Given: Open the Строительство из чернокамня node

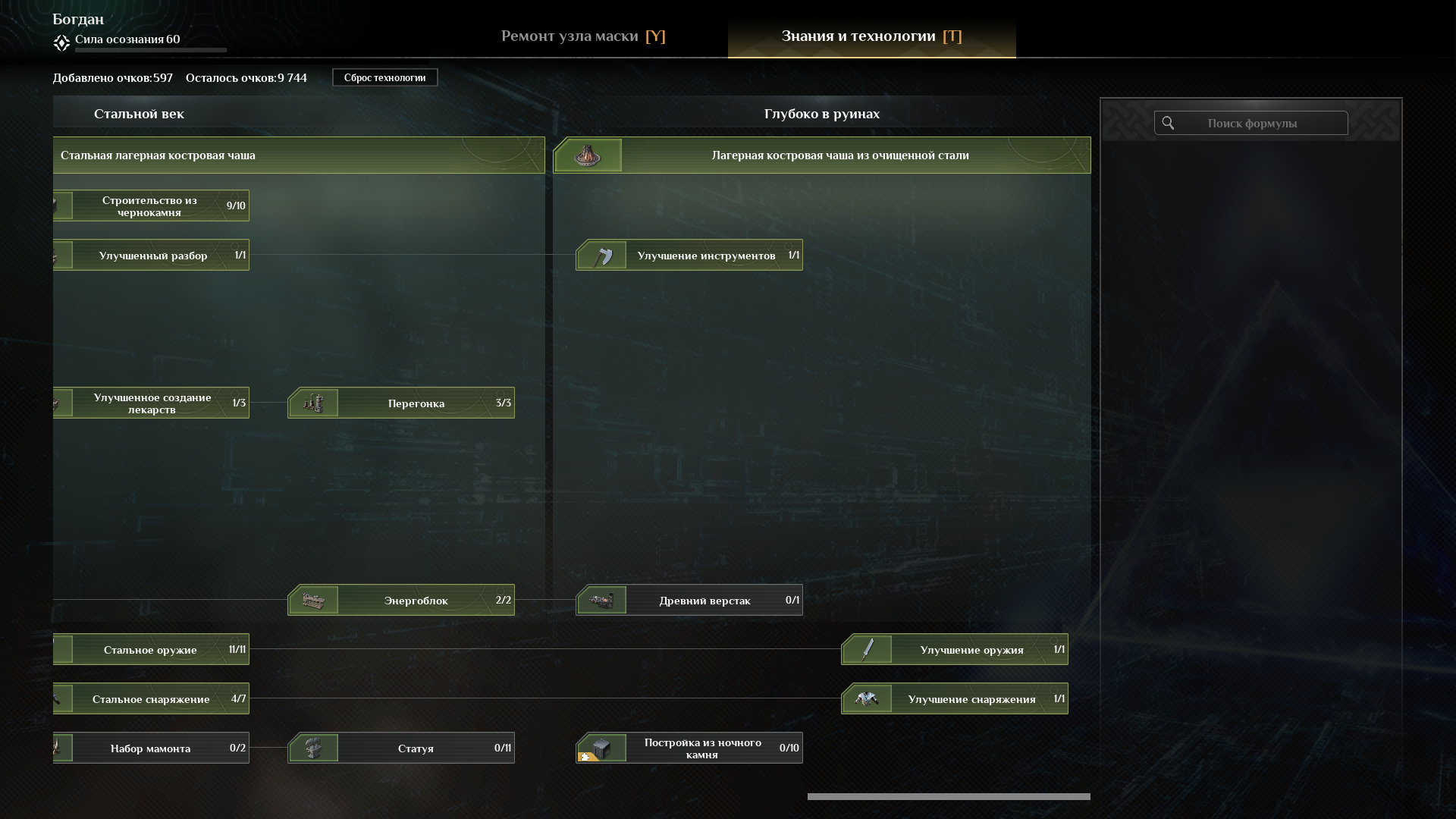Looking at the screenshot, I should pyautogui.click(x=151, y=206).
